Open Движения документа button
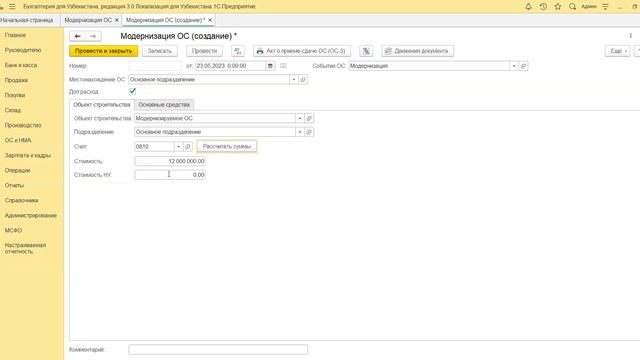Image resolution: width=640 pixels, height=360 pixels. [x=418, y=51]
